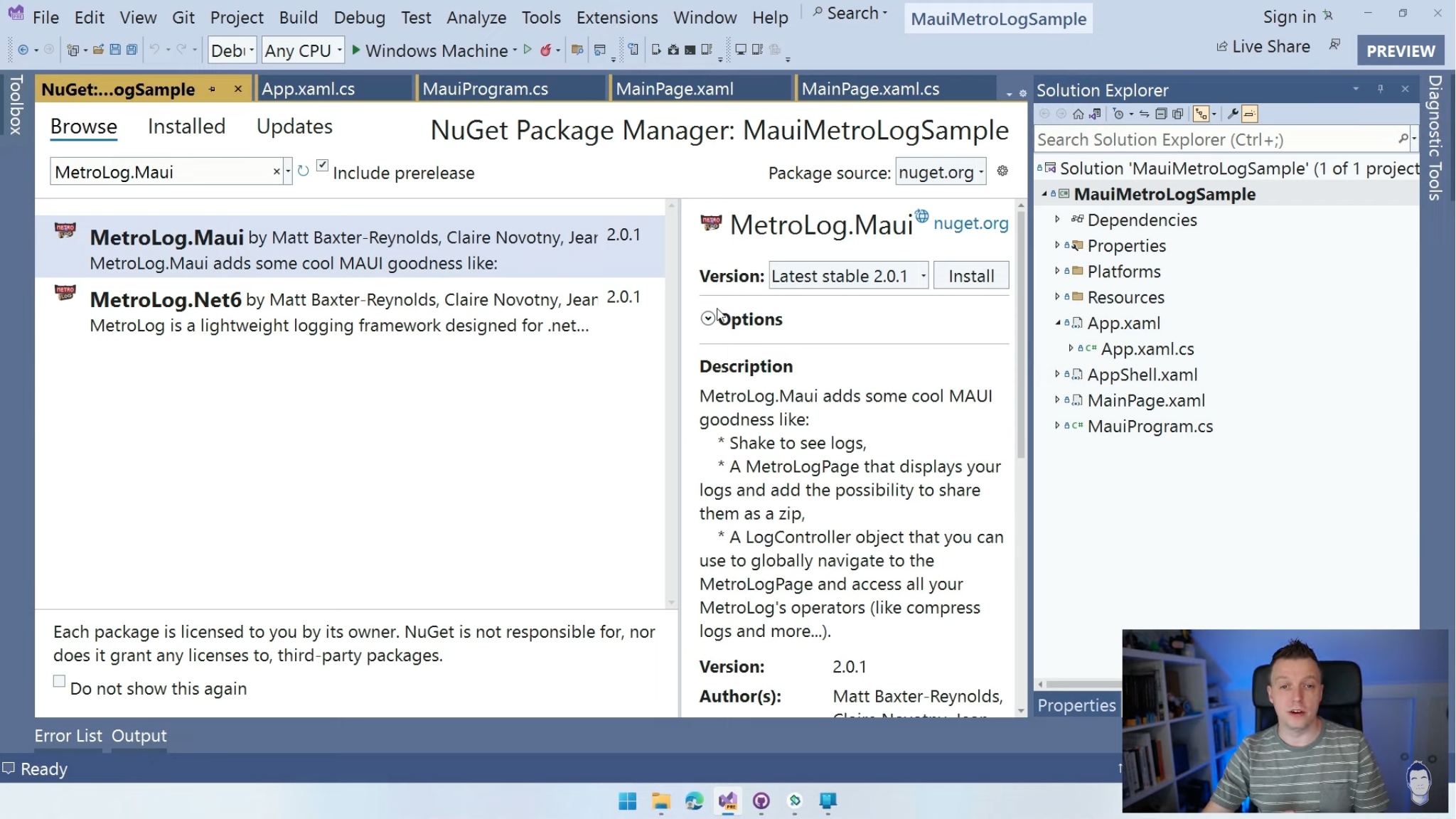
Task: Open Properties wrench in Solution Explorer
Action: tap(1233, 114)
